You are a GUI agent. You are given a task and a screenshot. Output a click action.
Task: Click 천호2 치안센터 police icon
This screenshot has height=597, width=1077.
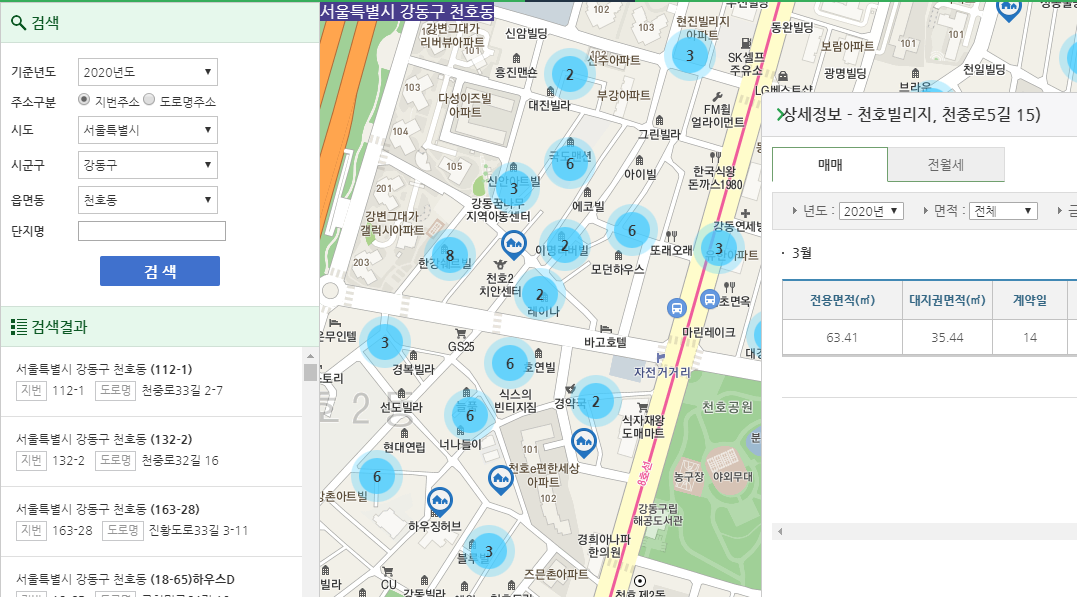coord(500,264)
